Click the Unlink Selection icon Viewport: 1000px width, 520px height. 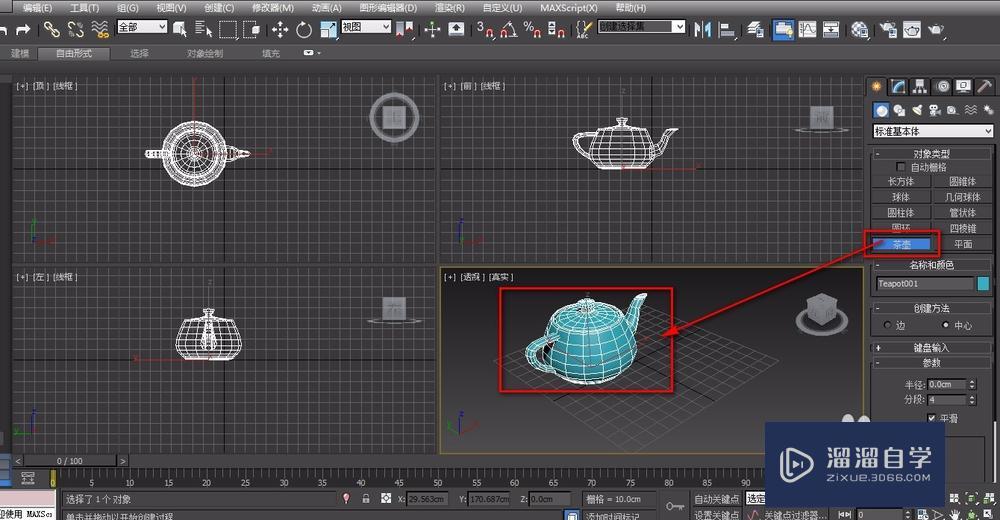click(x=75, y=29)
